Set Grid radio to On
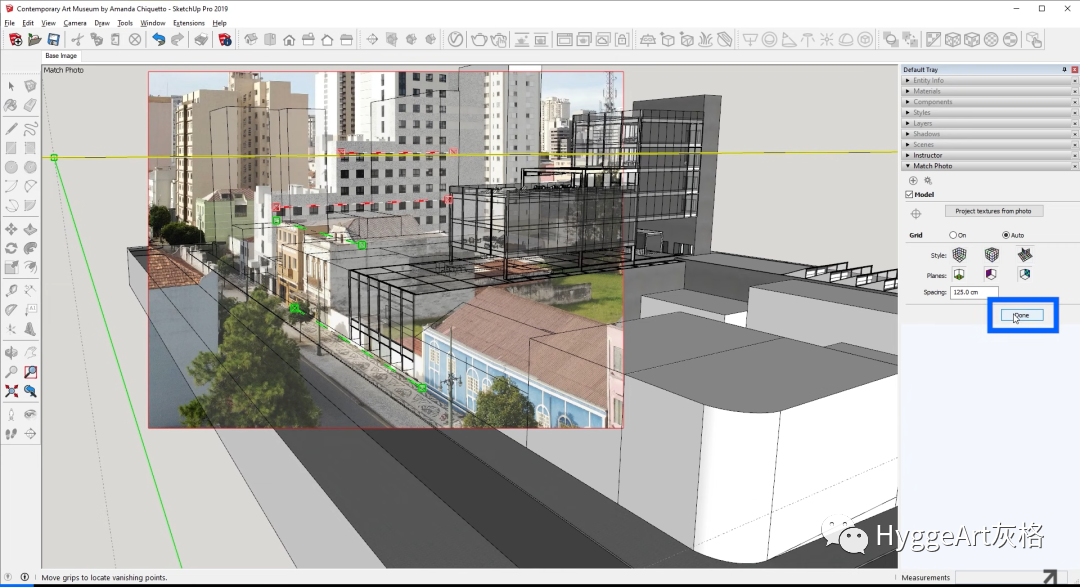The width and height of the screenshot is (1080, 587). point(953,235)
